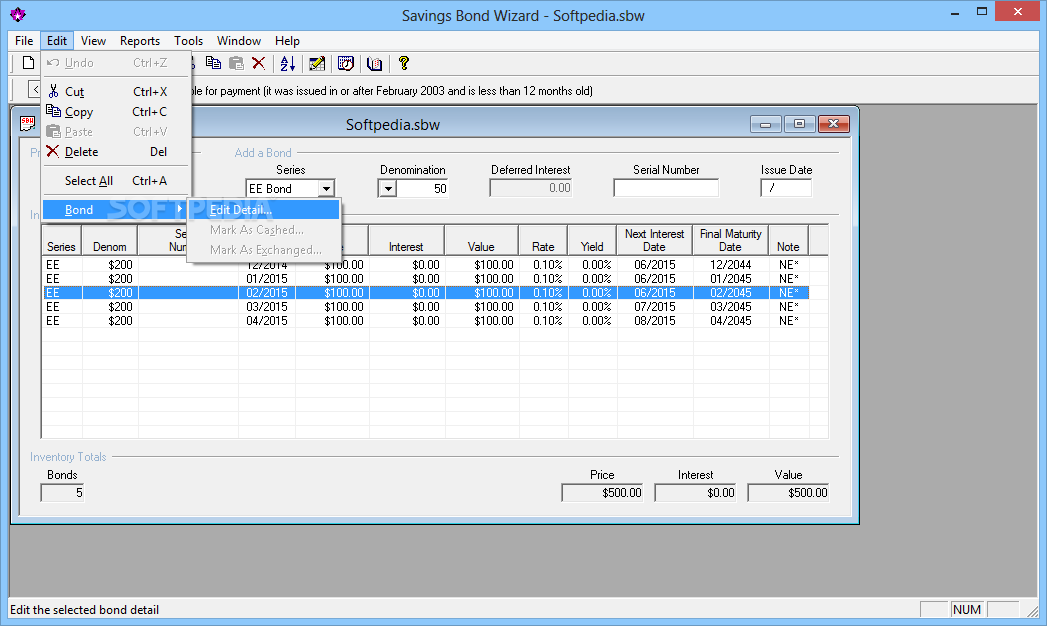Click the highlighted 02/2015 issue date cell
This screenshot has height=626, width=1047.
pos(266,293)
